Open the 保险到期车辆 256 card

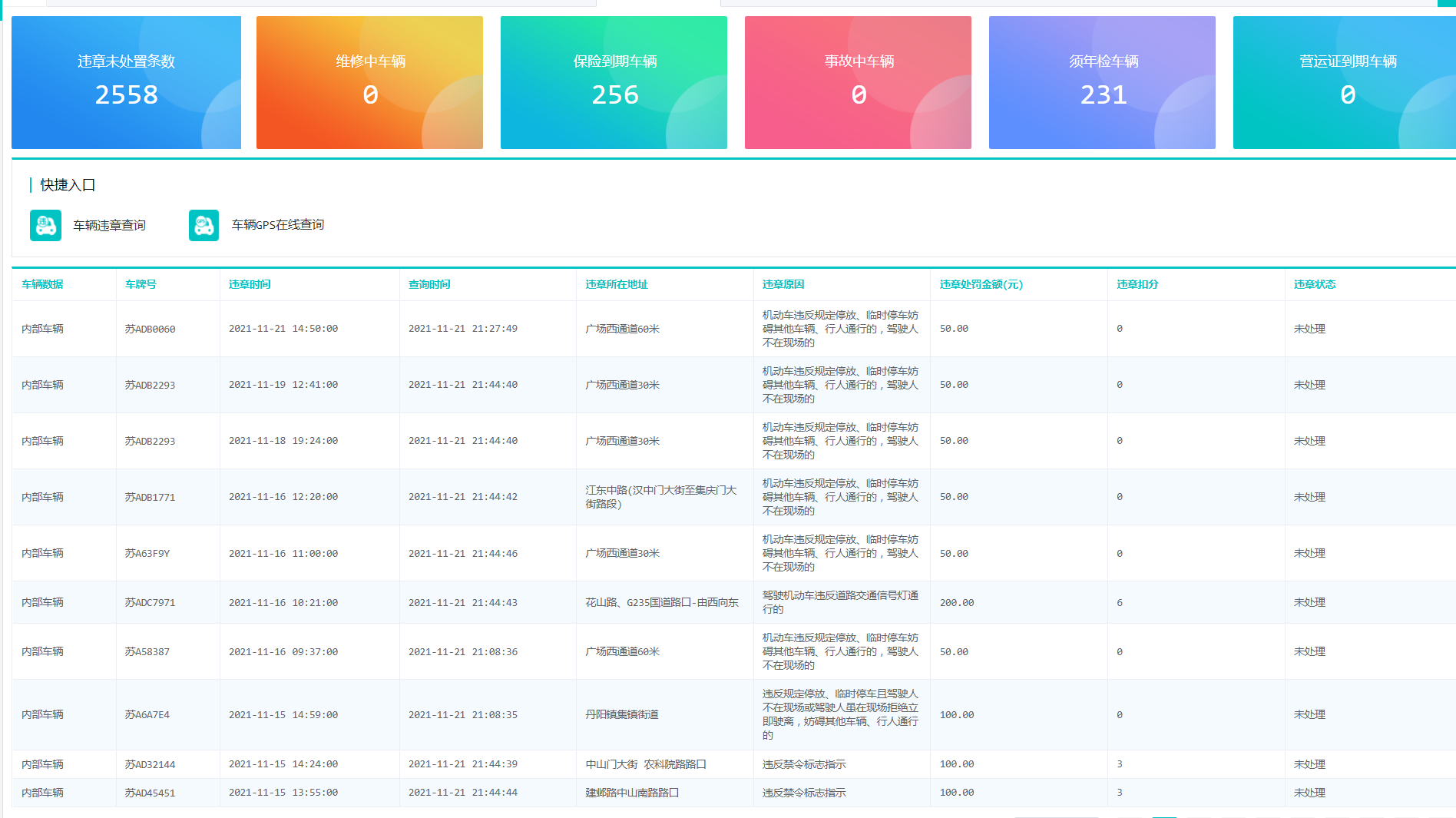pyautogui.click(x=614, y=82)
